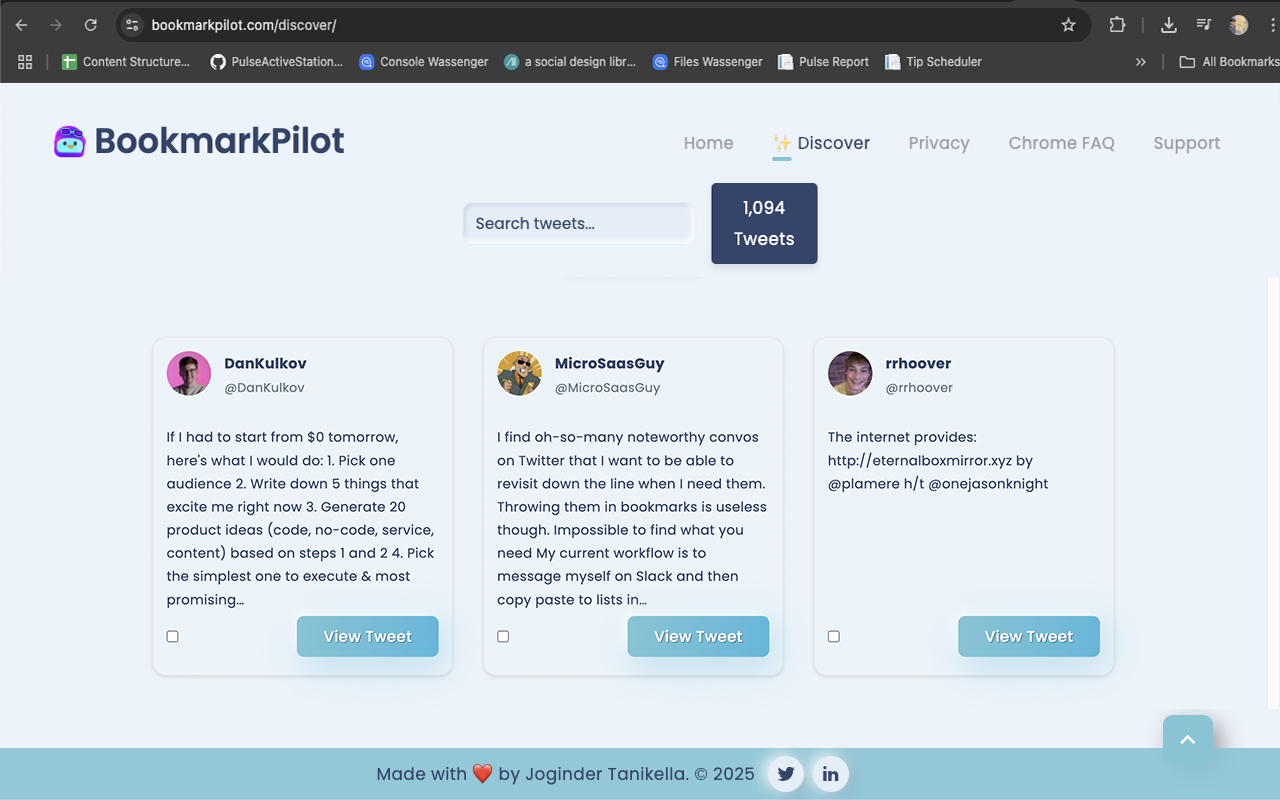Click the BookmarkPilot title text
1280x800 pixels.
pyautogui.click(x=219, y=142)
